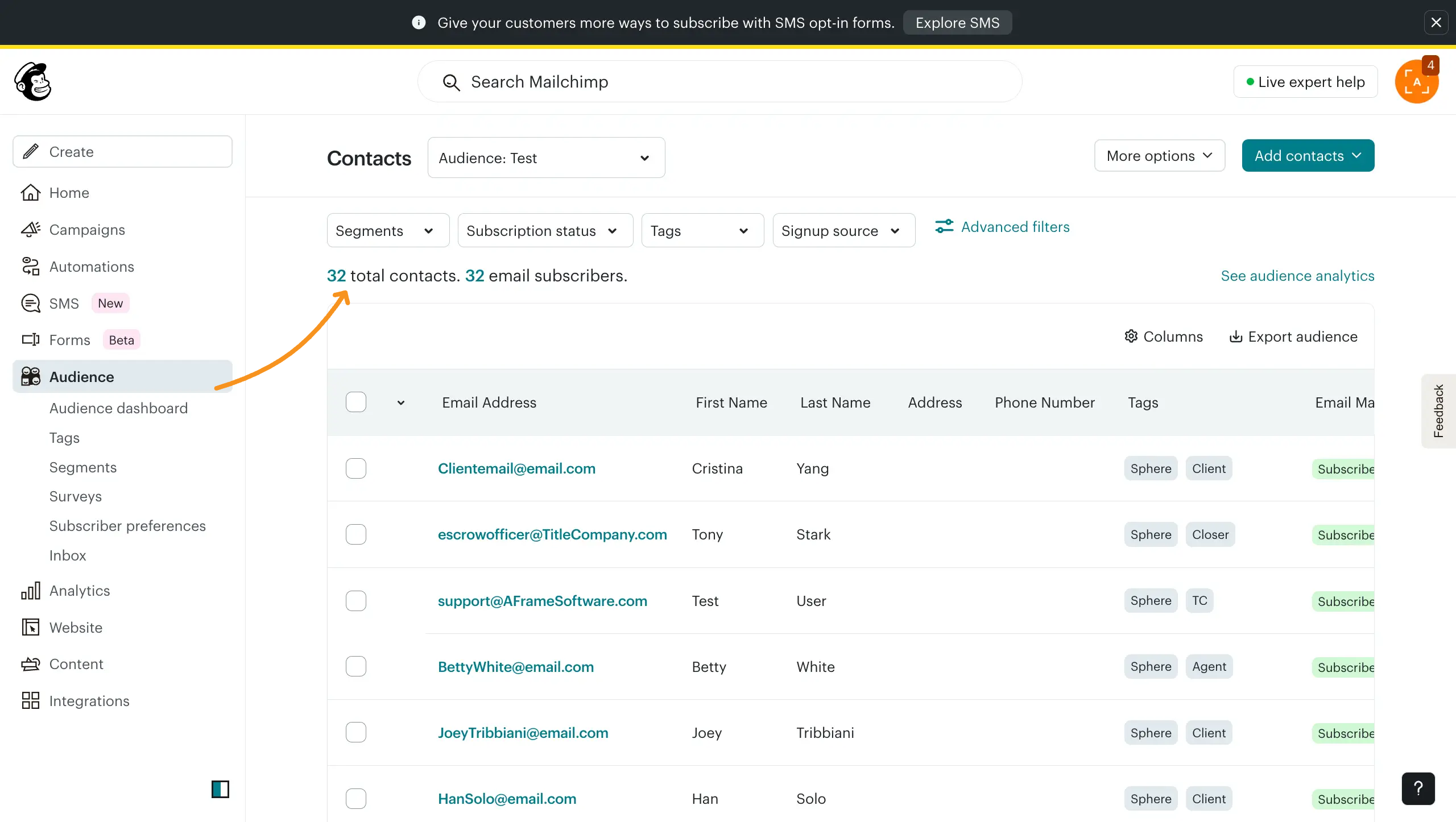Open the Campaigns megaphone icon
The image size is (1456, 822).
coord(31,230)
